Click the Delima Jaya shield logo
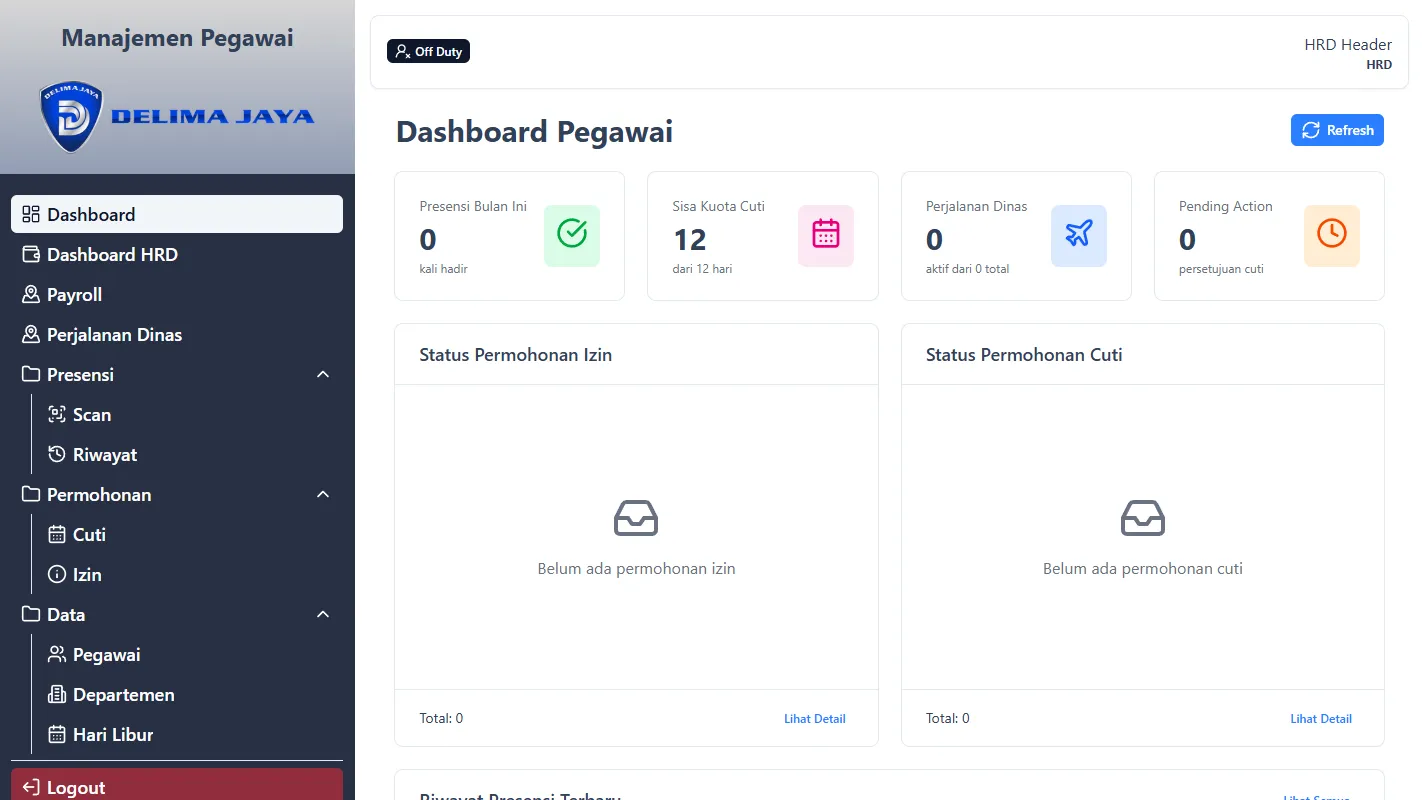Viewport: 1422px width, 800px height. point(71,117)
